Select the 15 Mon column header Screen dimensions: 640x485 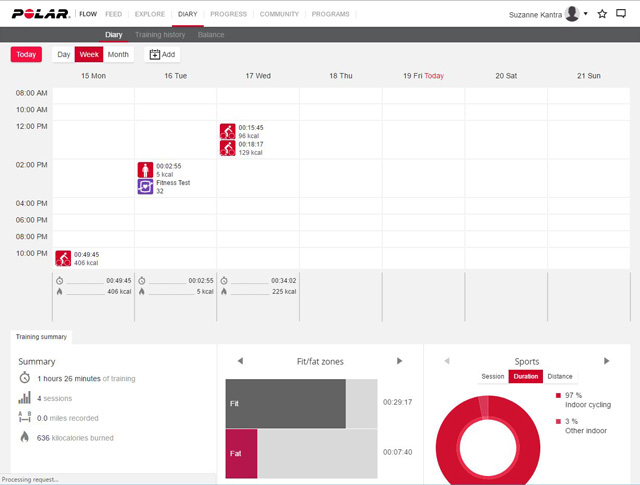[x=93, y=76]
